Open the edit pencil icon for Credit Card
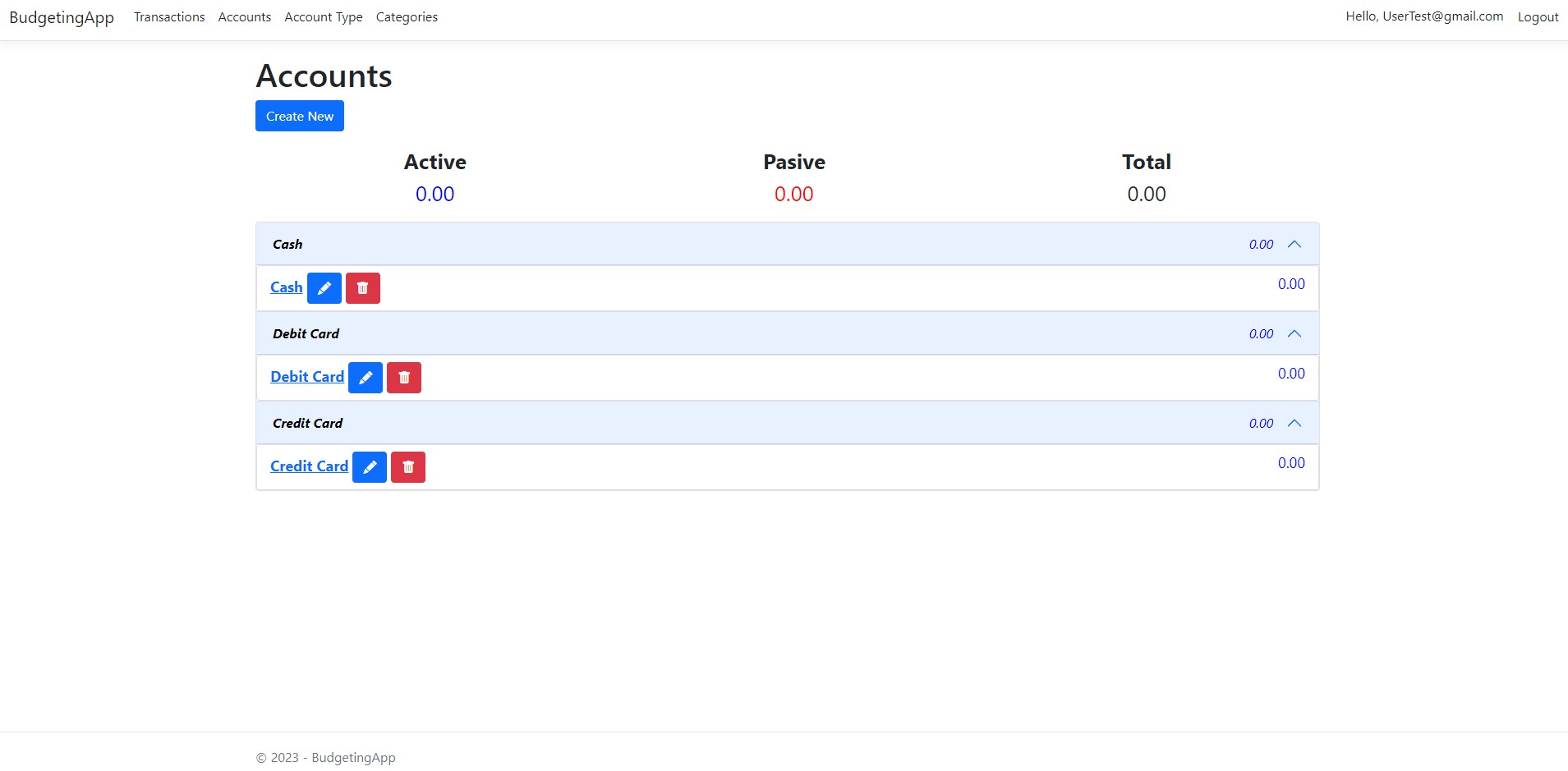The width and height of the screenshot is (1568, 771). (x=369, y=466)
